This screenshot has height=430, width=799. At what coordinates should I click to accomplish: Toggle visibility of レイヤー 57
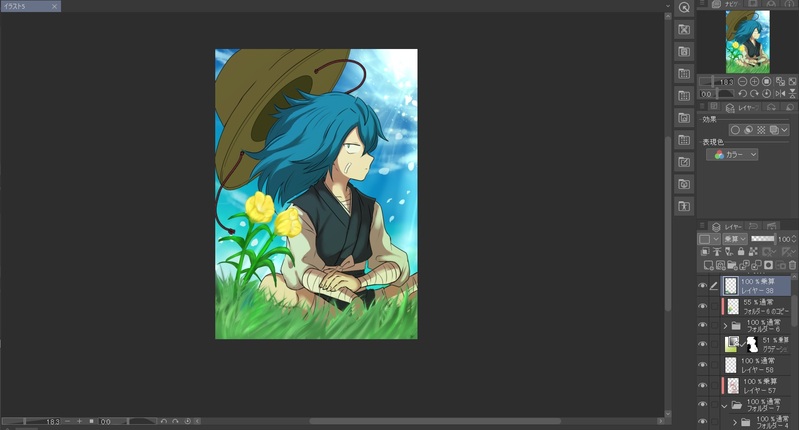pyautogui.click(x=703, y=386)
